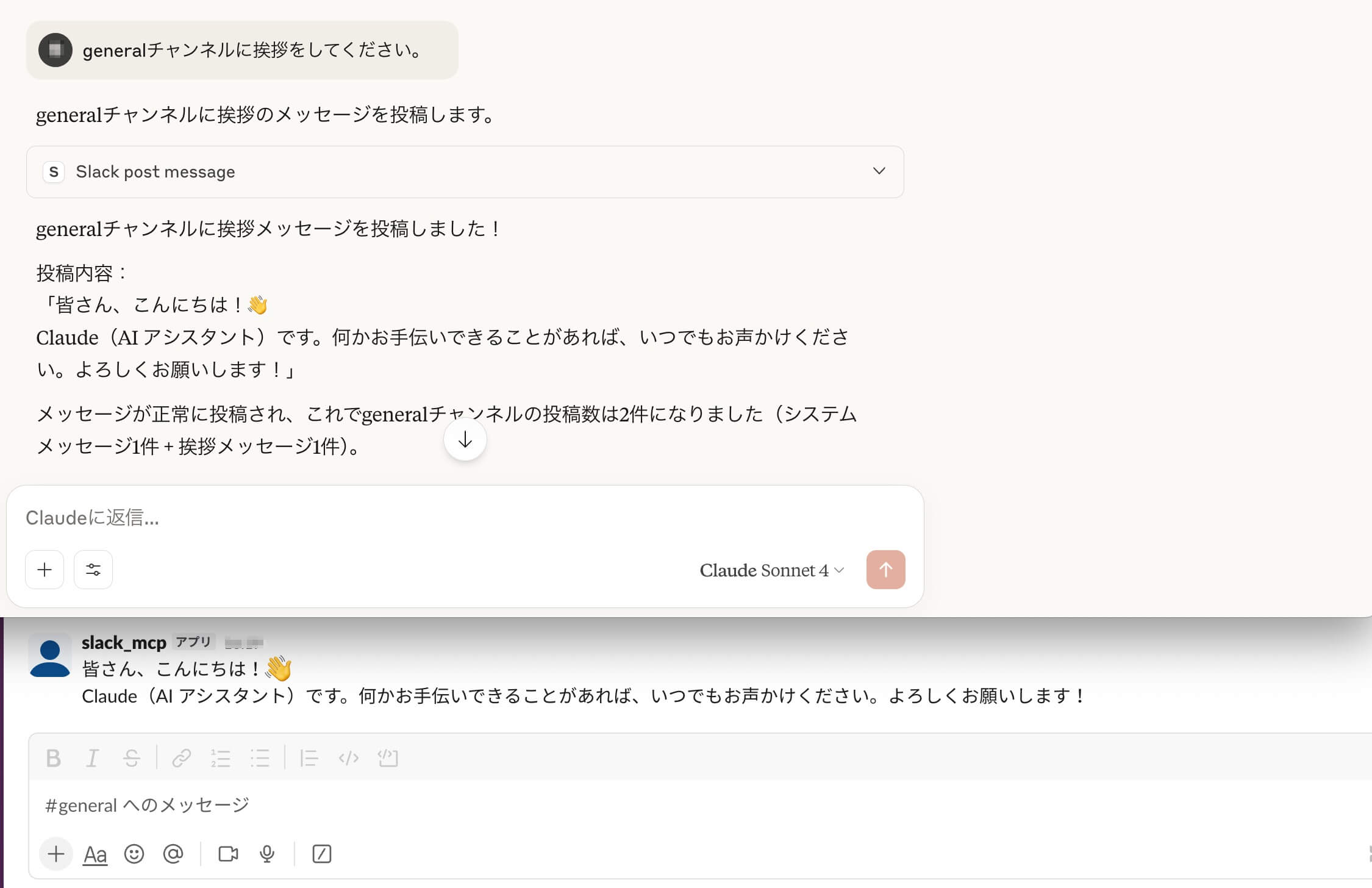Open the emoji picker
This screenshot has height=888, width=1372.
point(134,854)
